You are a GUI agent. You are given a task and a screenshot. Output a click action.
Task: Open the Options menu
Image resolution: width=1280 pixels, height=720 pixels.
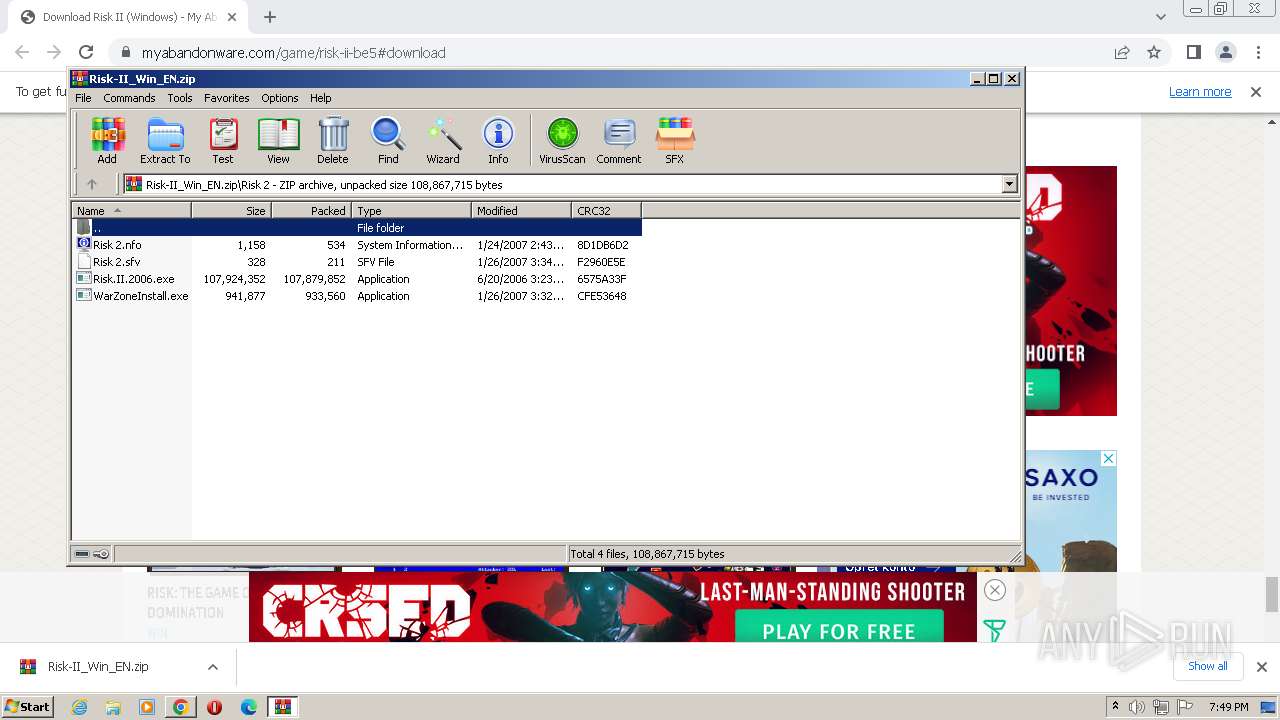coord(280,98)
